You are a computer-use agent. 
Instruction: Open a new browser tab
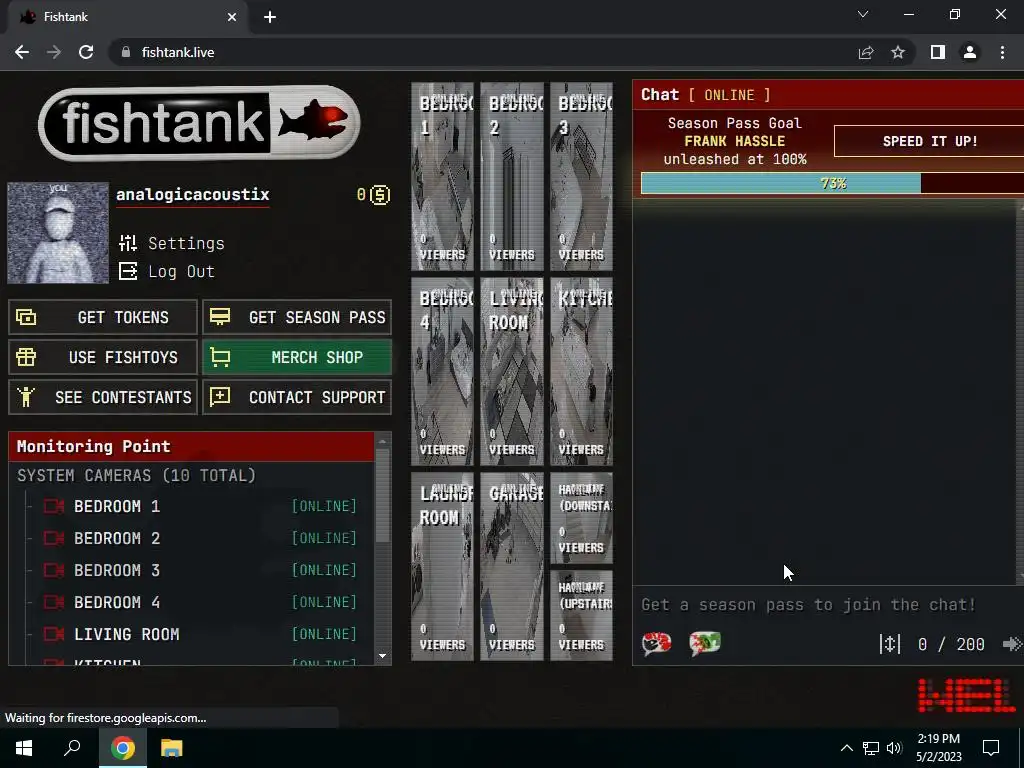tap(270, 17)
